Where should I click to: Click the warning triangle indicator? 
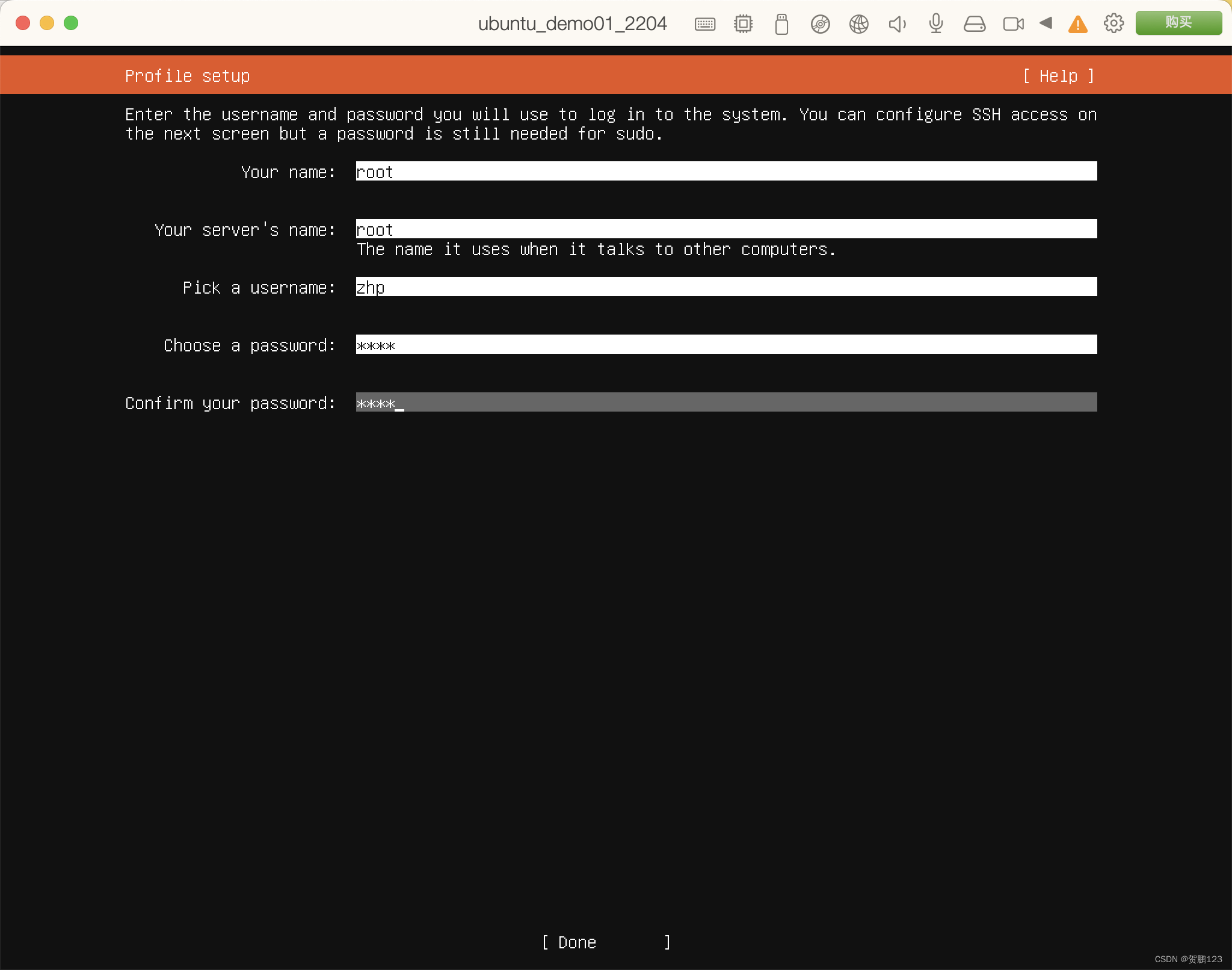pos(1077,23)
